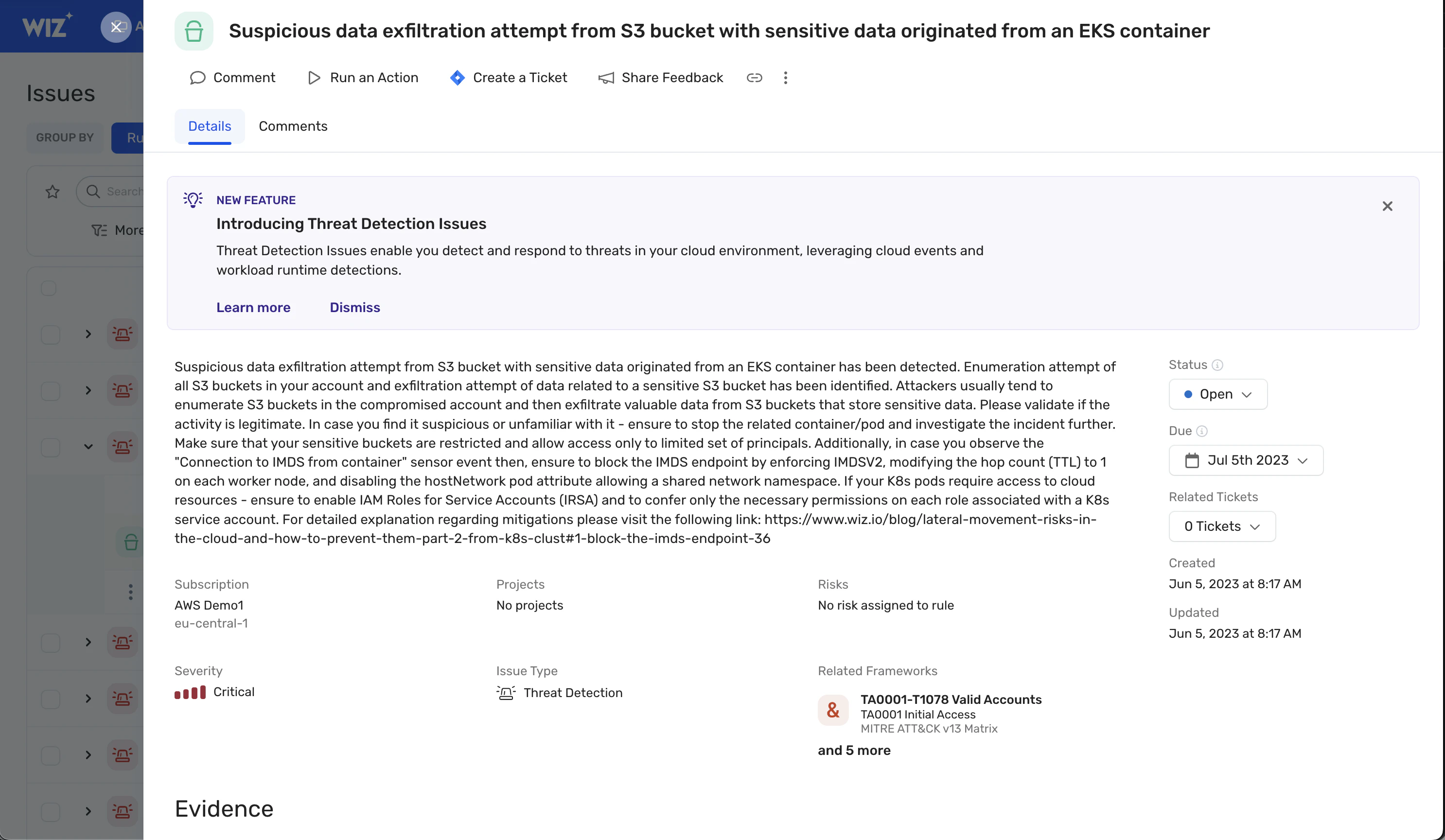
Task: Click the Threat Detection issue type icon
Action: 506,692
